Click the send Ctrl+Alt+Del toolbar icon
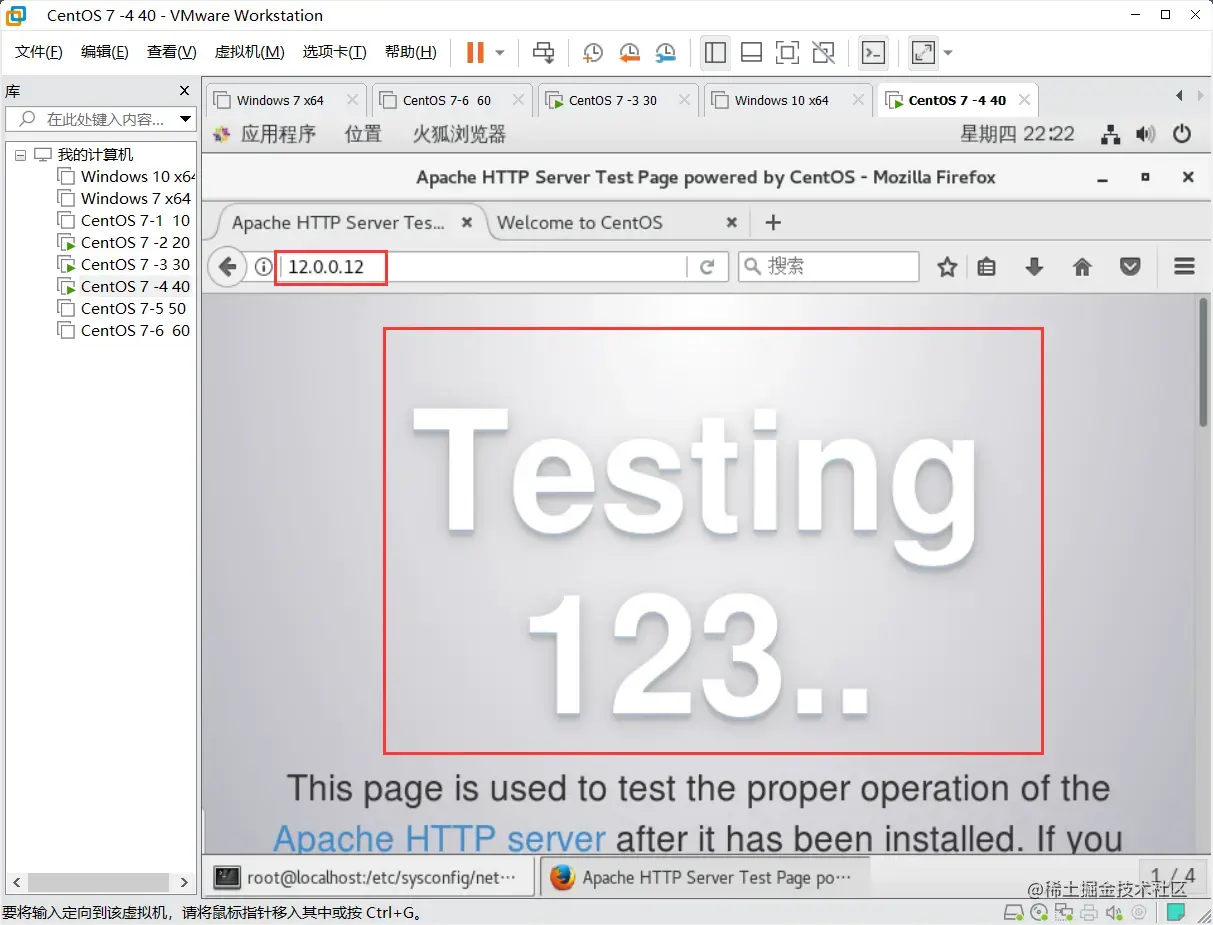Viewport: 1213px width, 925px height. point(543,52)
